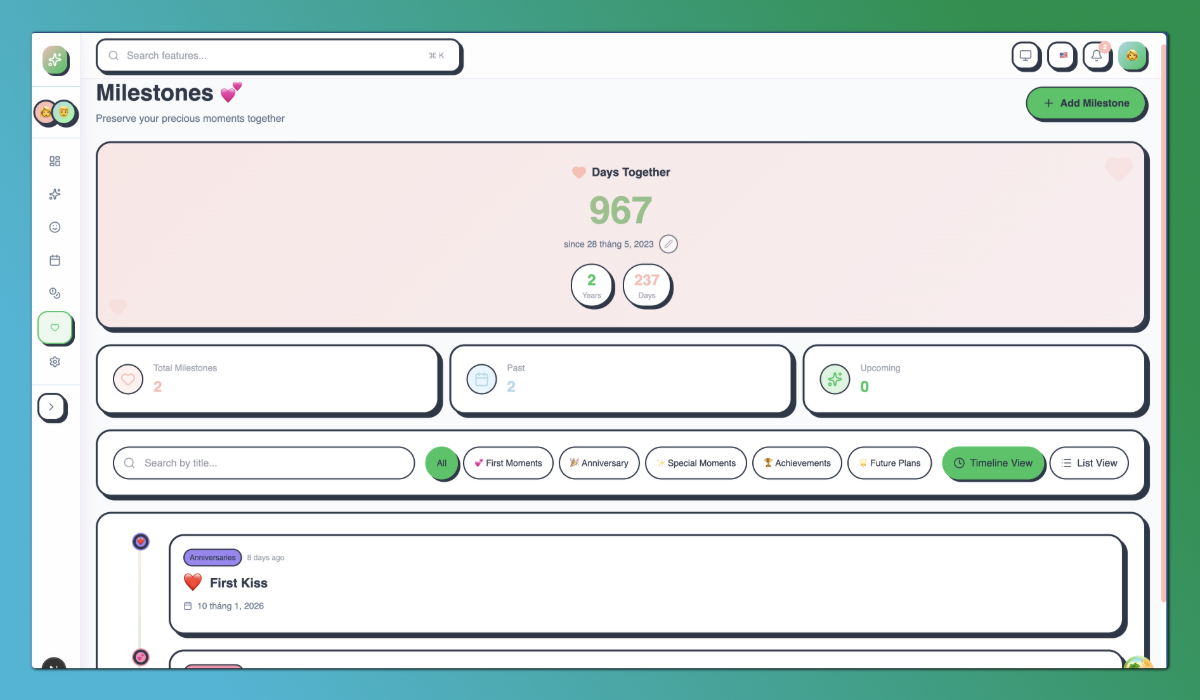Viewport: 1200px width, 700px height.
Task: Click the Add Milestone button
Action: pyautogui.click(x=1086, y=103)
